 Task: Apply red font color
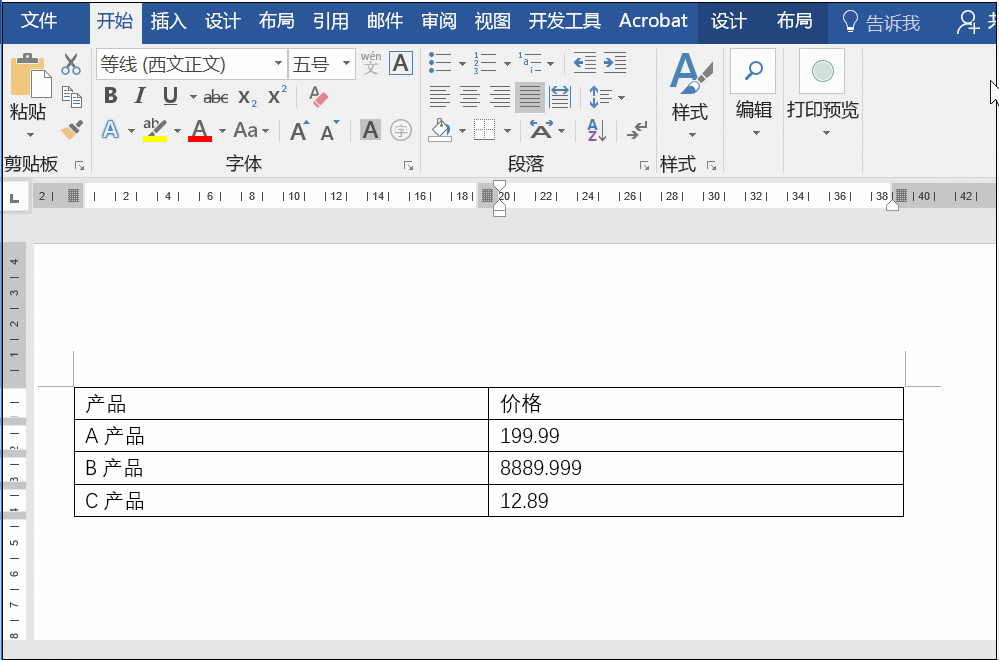point(200,130)
